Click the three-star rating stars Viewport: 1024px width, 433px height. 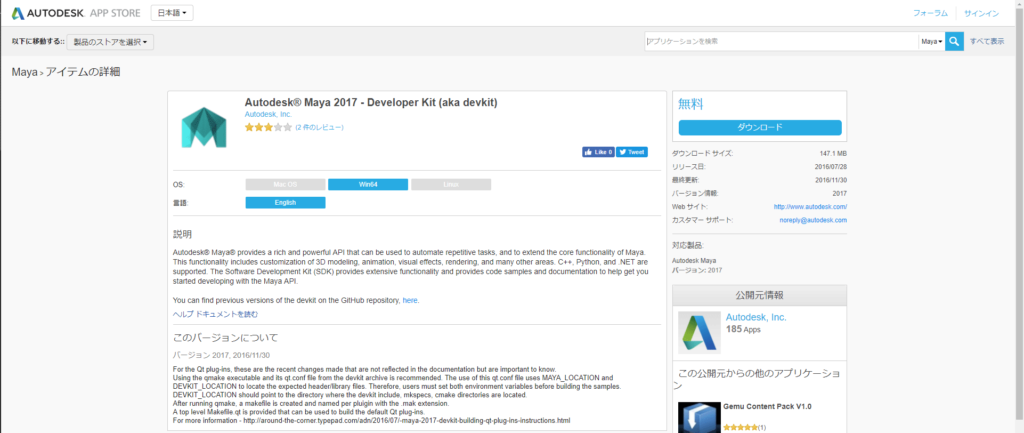click(x=268, y=128)
